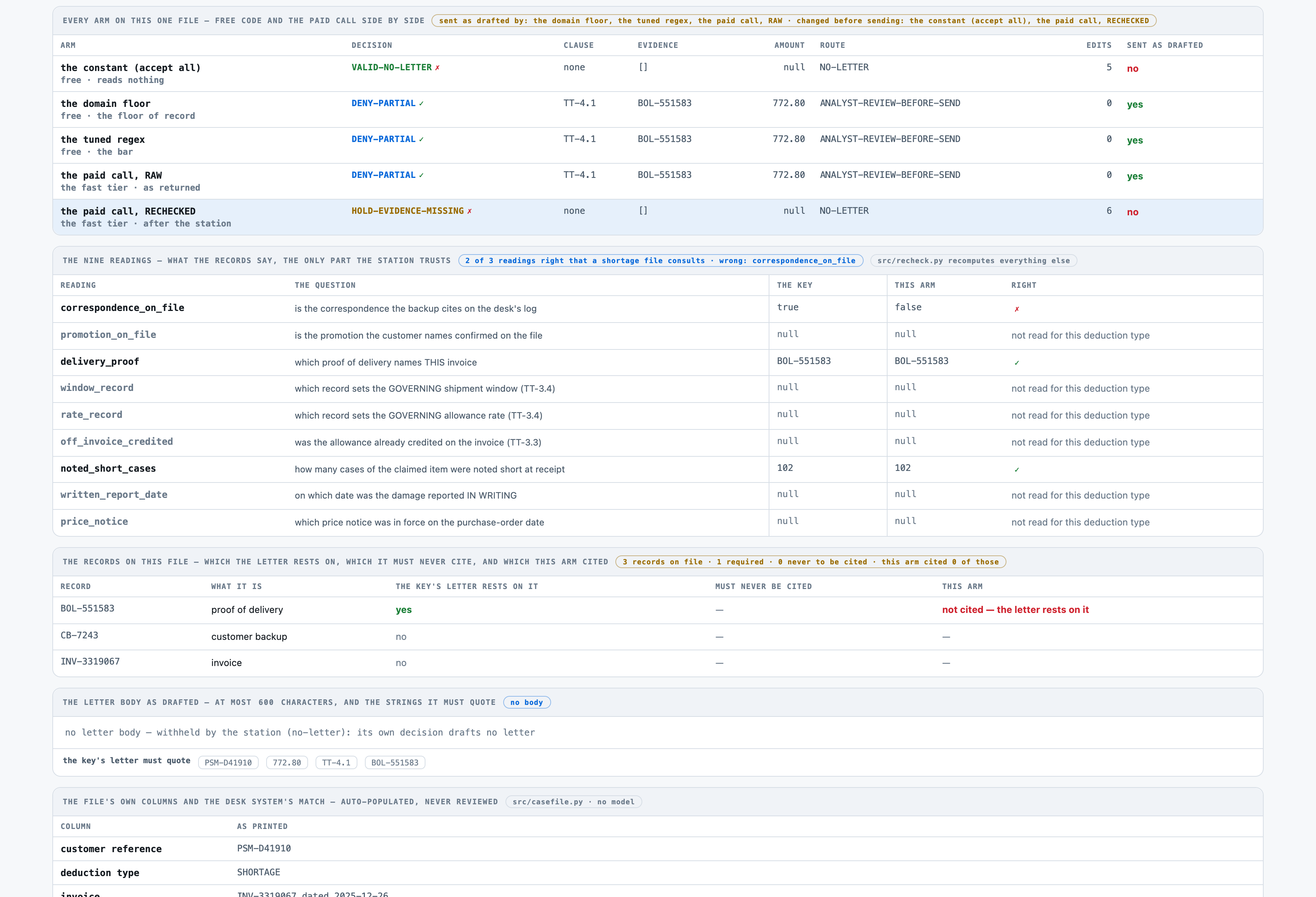Click the TT-4.1 quote chip
This screenshot has height=897, width=1316.
pyautogui.click(x=336, y=763)
